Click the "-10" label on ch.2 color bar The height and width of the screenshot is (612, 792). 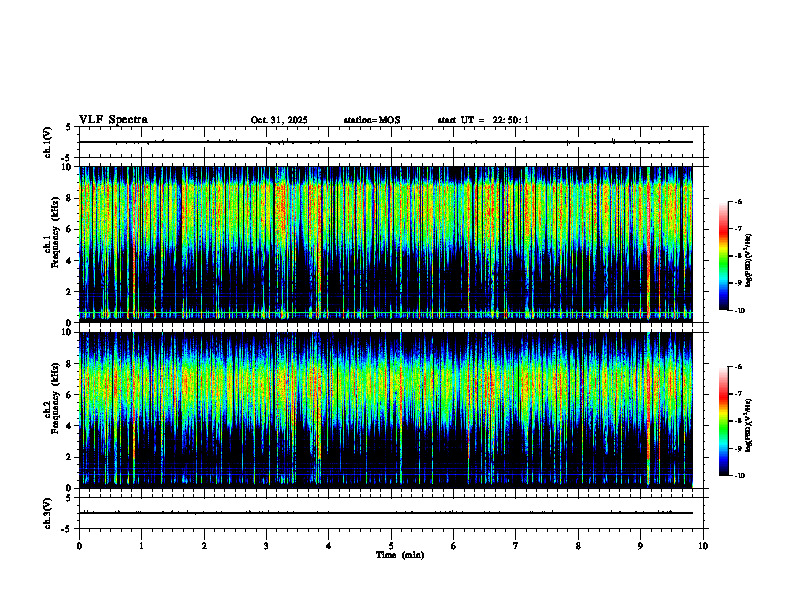[739, 476]
